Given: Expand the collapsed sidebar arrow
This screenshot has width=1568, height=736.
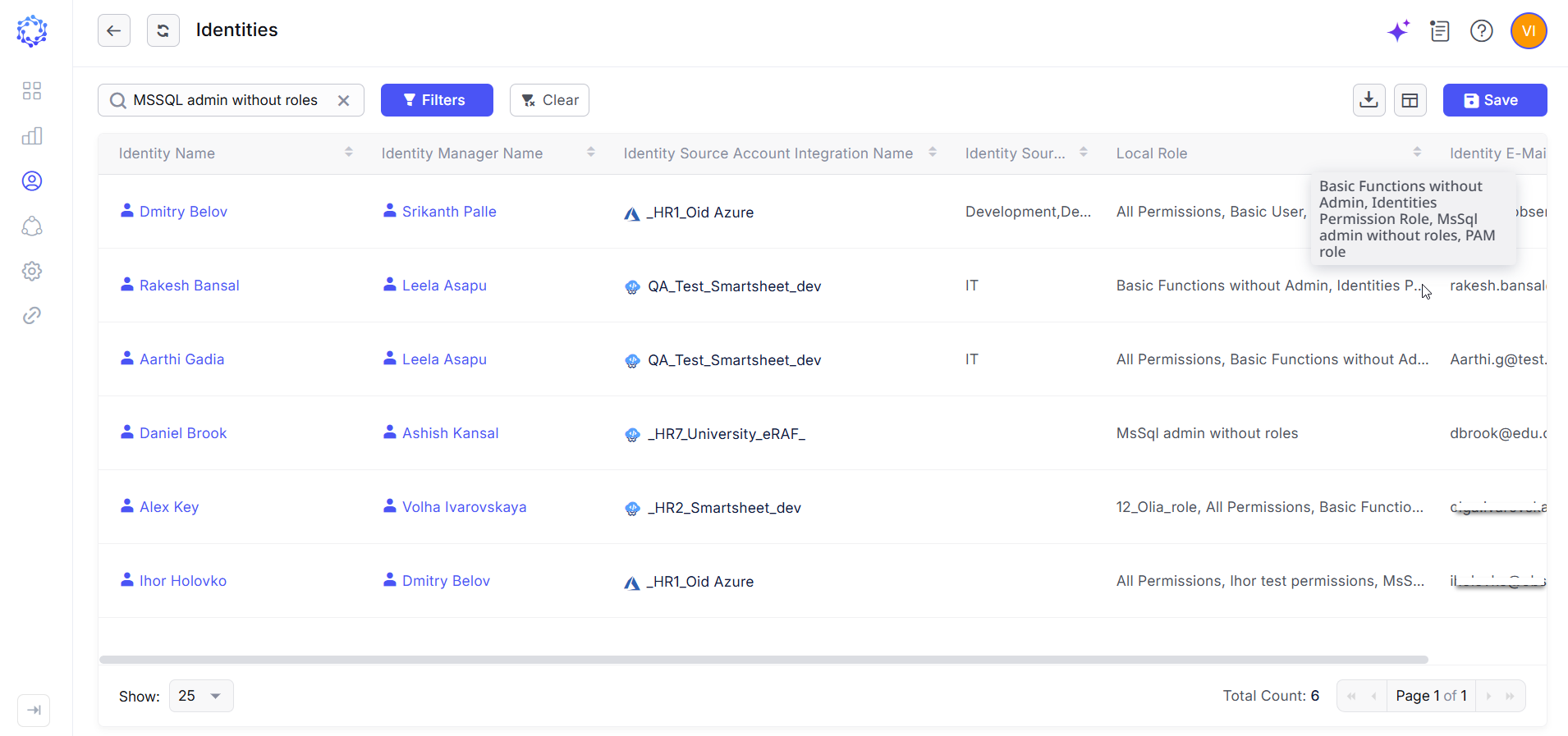Looking at the screenshot, I should (x=34, y=710).
